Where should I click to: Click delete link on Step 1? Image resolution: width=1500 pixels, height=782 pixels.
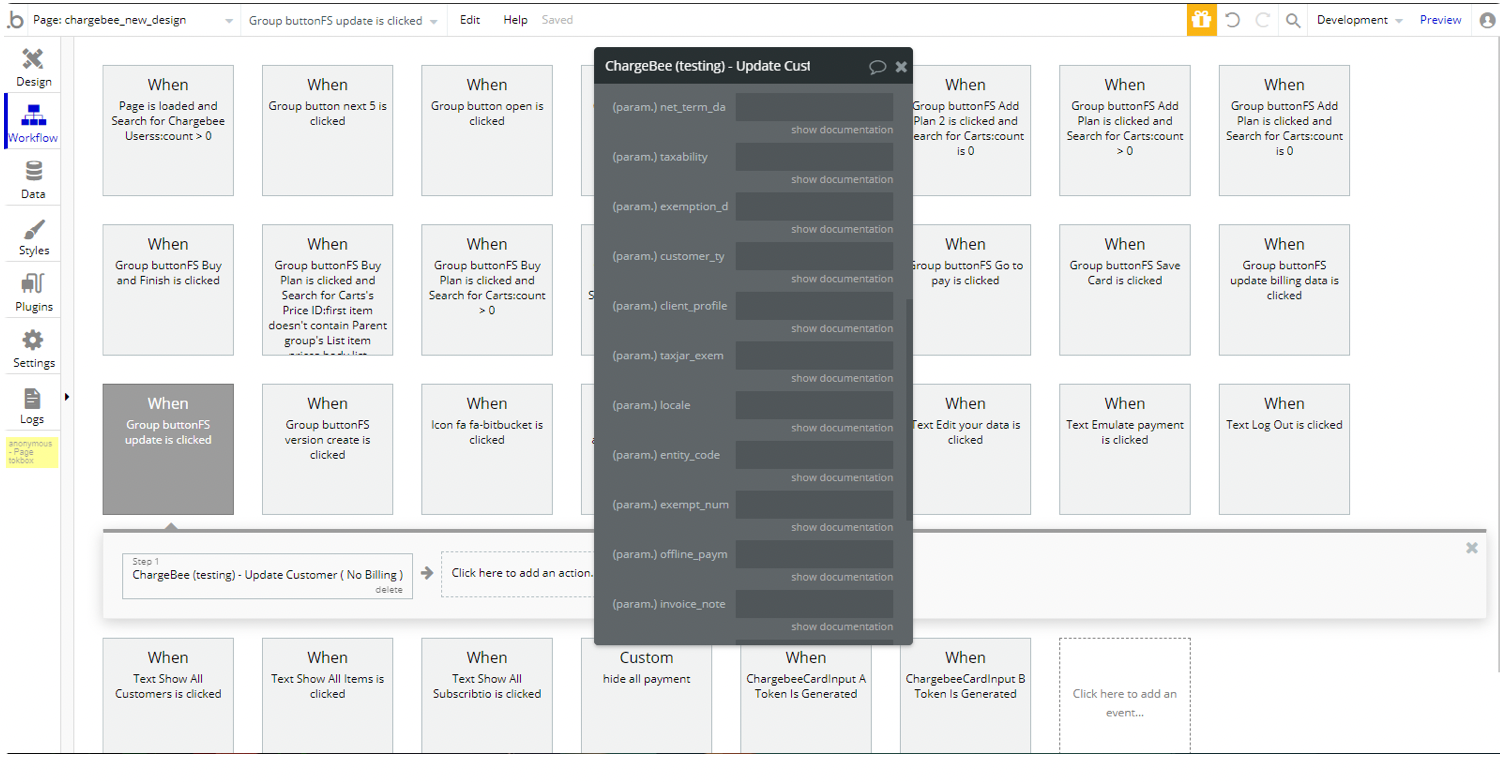389,590
